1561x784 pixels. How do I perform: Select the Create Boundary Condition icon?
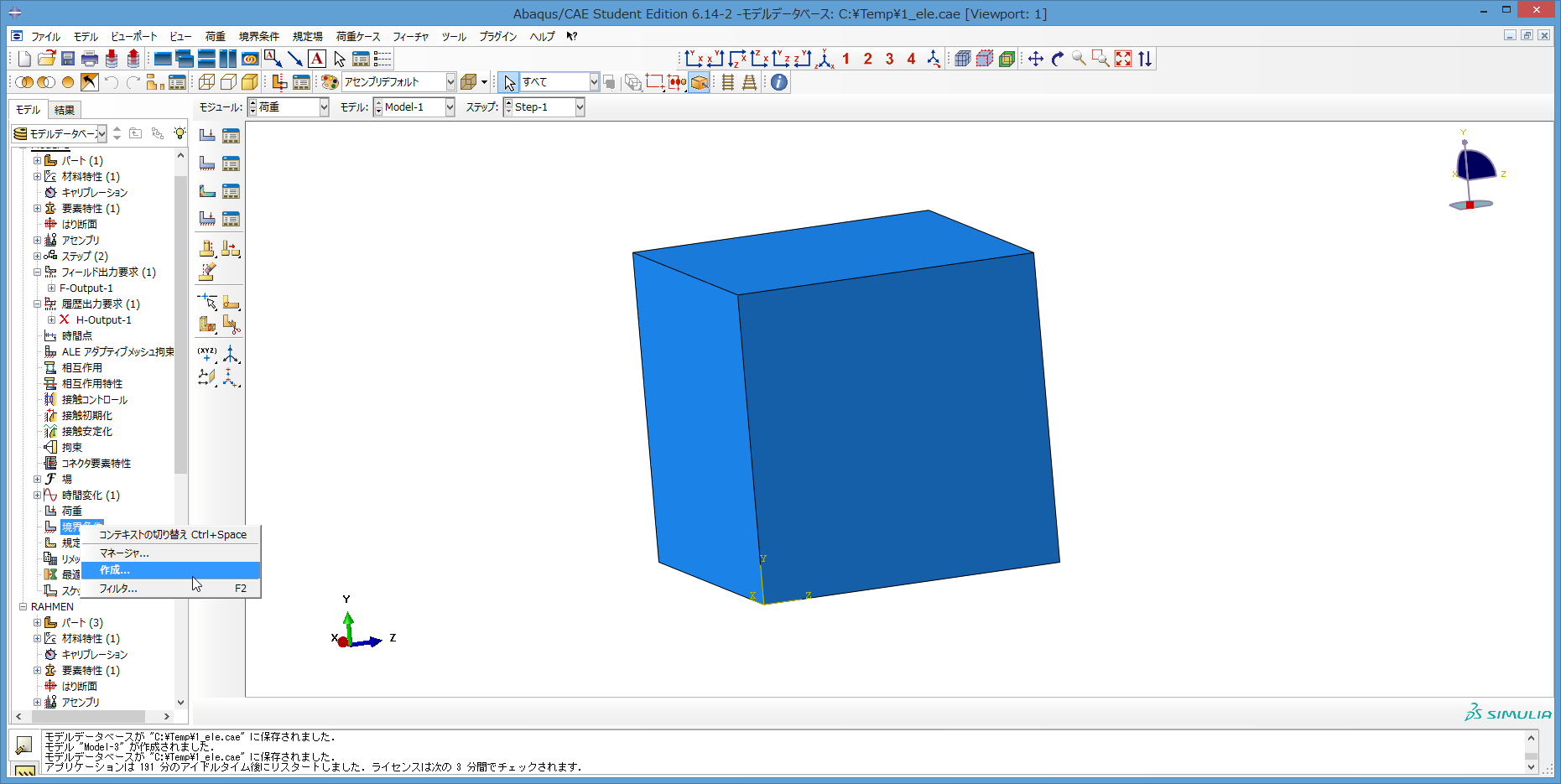point(207,163)
